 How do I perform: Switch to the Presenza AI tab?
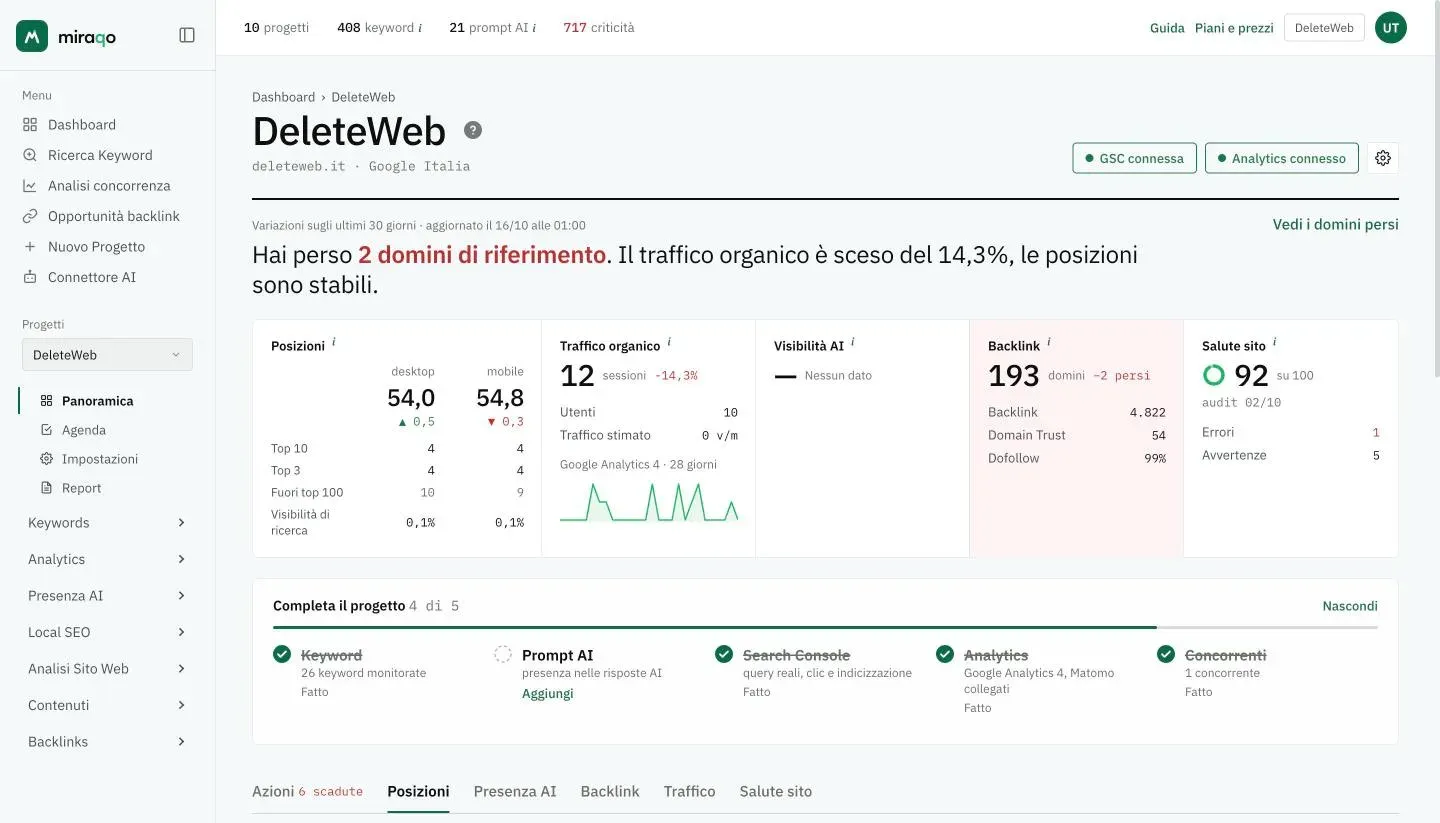(x=515, y=791)
